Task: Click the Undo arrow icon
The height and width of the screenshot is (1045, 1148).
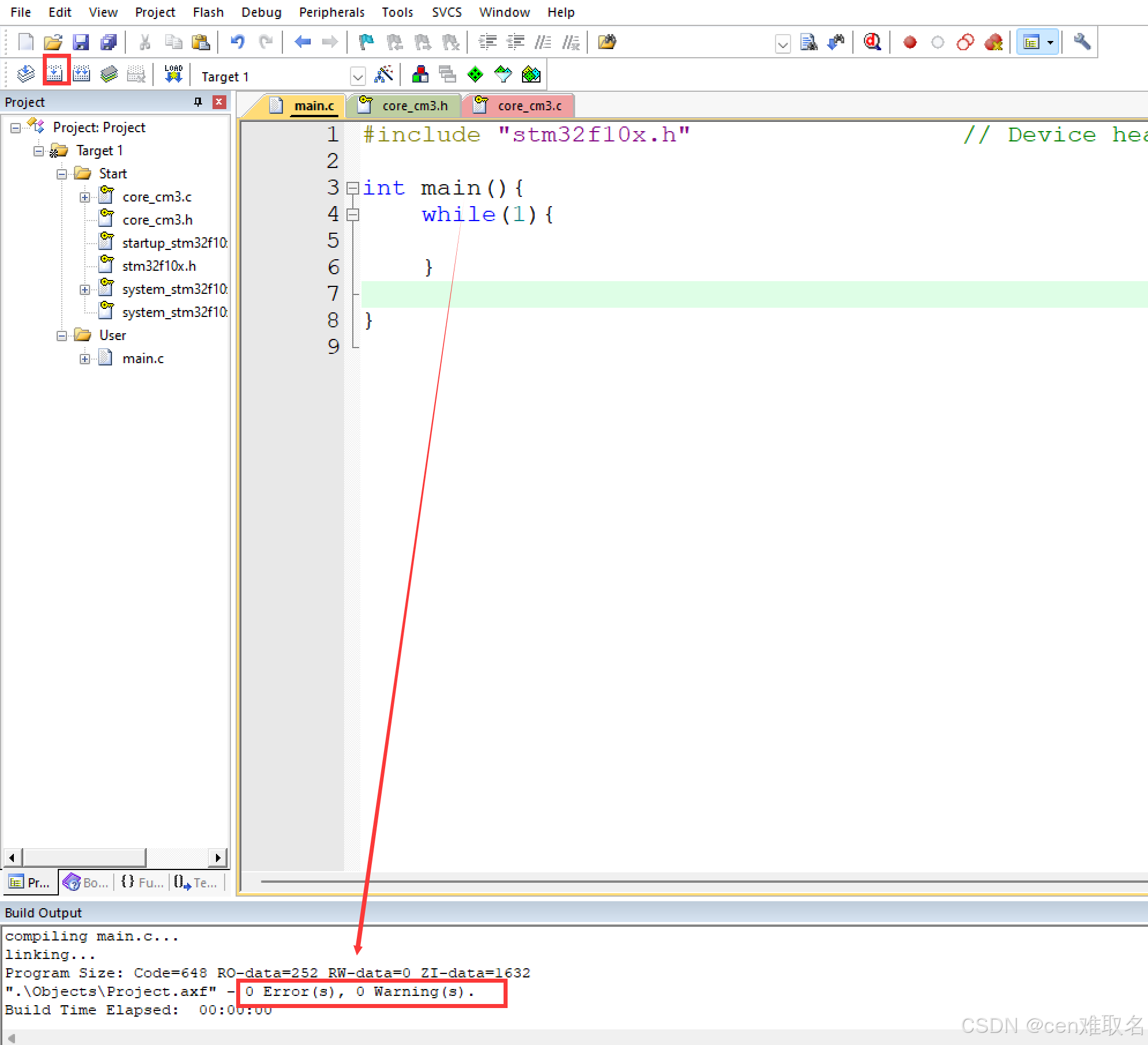Action: pyautogui.click(x=237, y=42)
